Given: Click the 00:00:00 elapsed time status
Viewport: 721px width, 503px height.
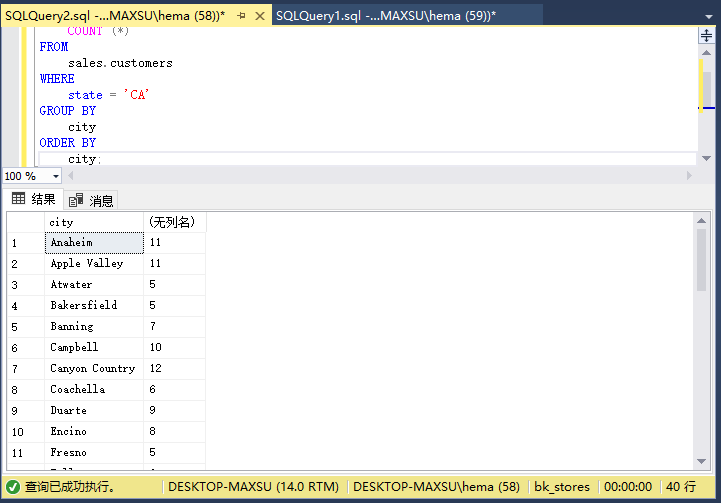Looking at the screenshot, I should tap(628, 486).
